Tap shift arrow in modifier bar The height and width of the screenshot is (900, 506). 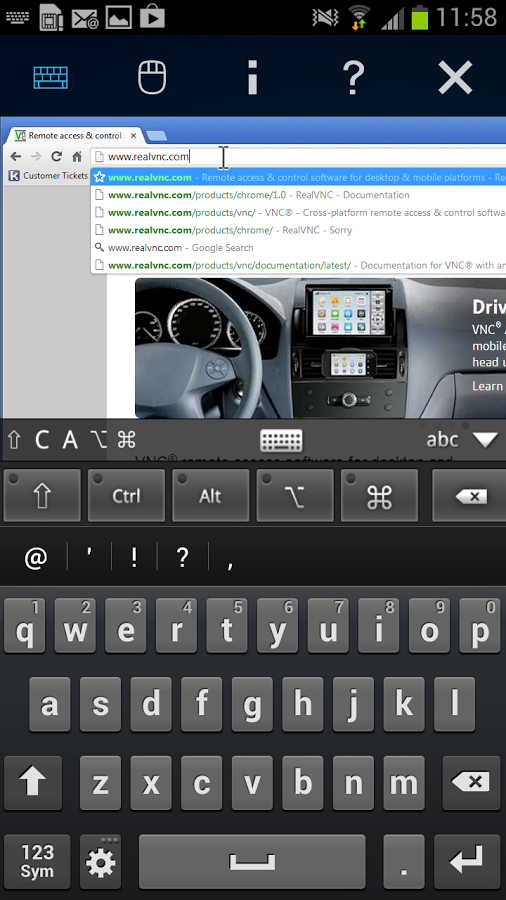[14, 440]
